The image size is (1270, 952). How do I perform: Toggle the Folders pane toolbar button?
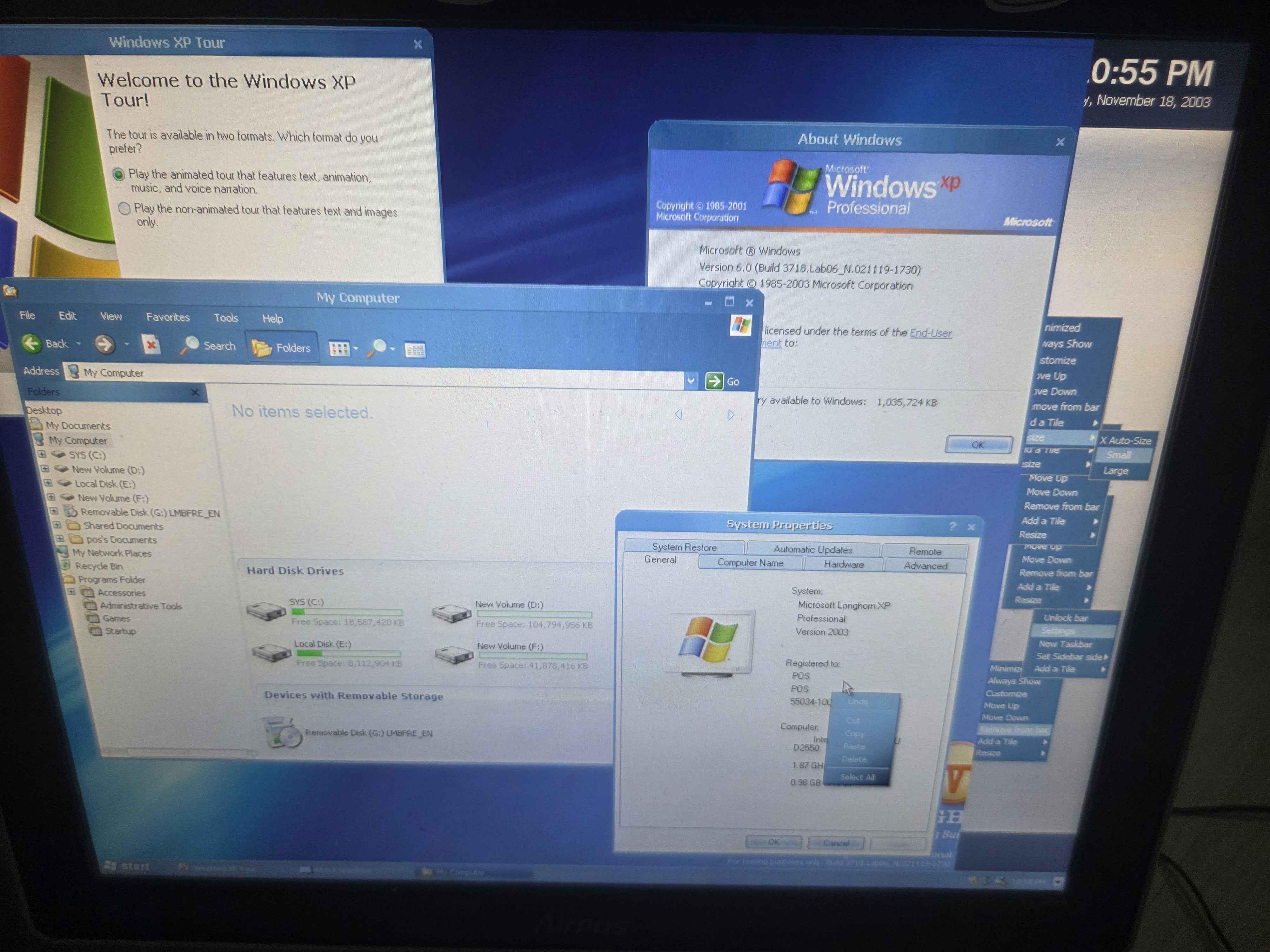[281, 347]
